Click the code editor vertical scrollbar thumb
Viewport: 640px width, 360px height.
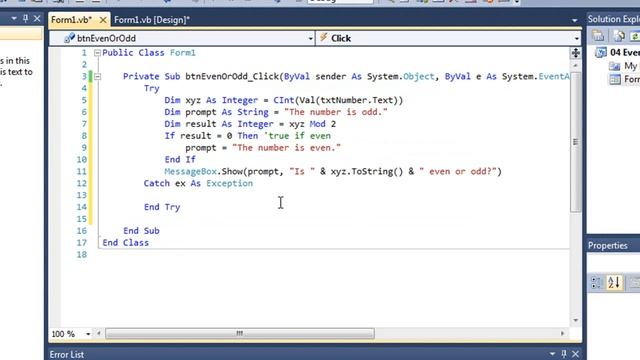click(576, 142)
